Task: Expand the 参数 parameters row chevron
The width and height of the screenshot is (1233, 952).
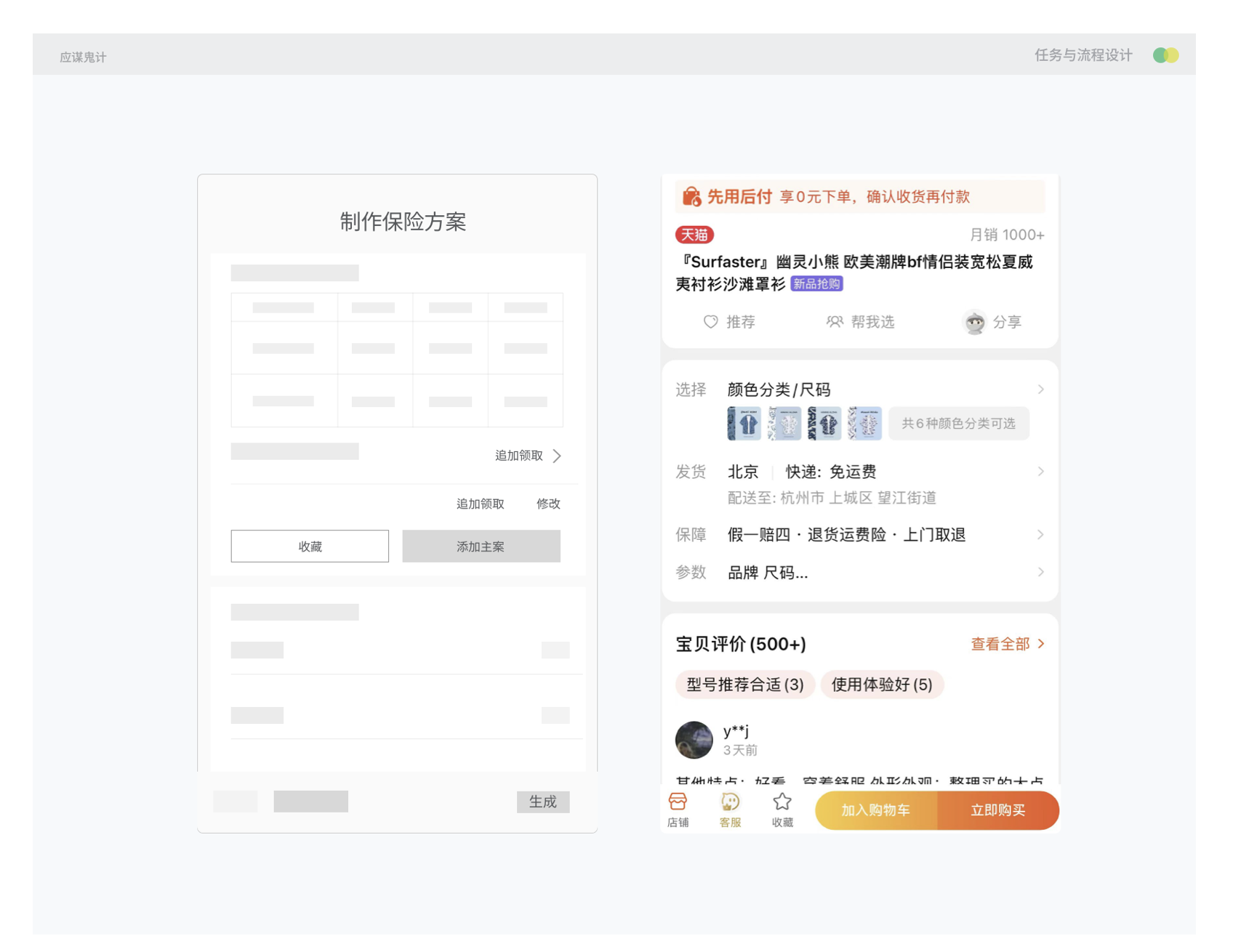Action: pos(1040,573)
